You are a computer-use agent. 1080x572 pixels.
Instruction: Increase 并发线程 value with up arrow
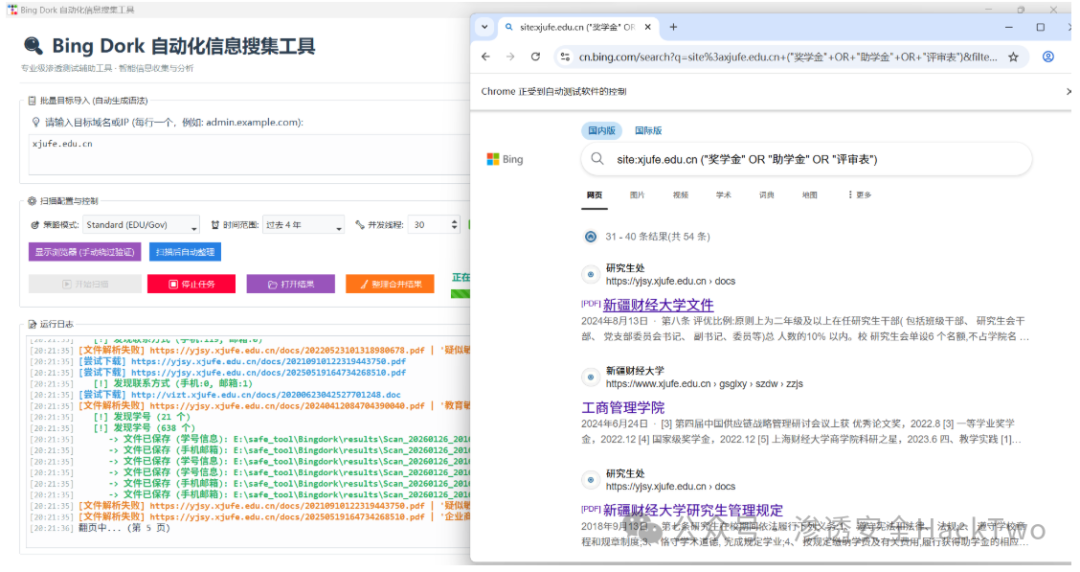(454, 222)
